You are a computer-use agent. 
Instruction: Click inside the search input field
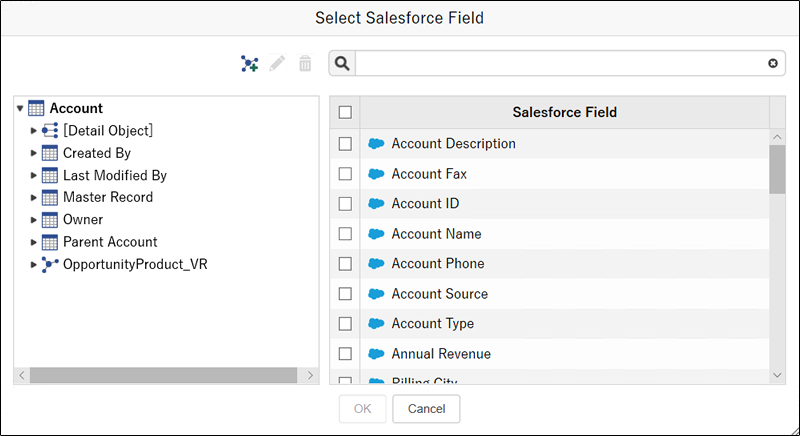pyautogui.click(x=561, y=63)
